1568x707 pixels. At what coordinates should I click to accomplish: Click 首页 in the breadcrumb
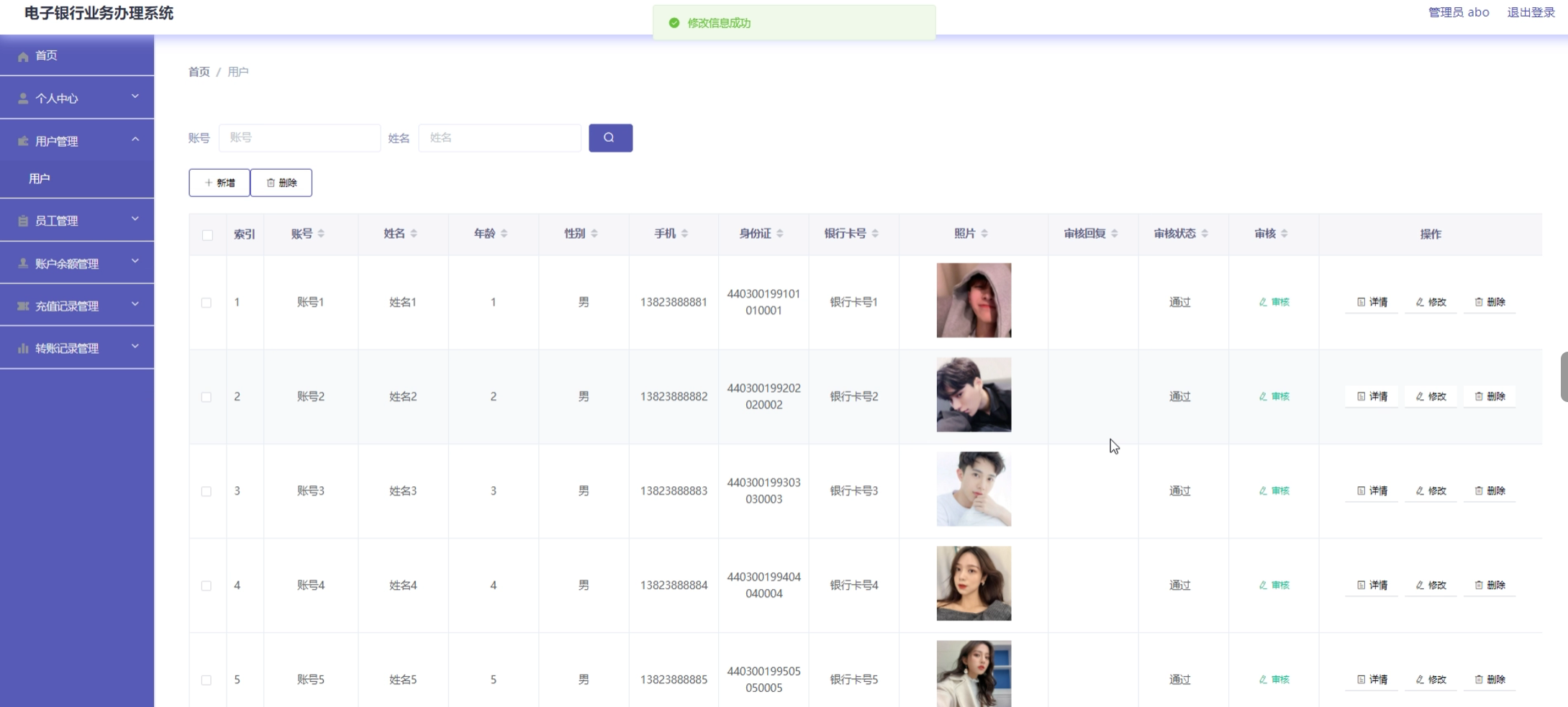point(199,72)
